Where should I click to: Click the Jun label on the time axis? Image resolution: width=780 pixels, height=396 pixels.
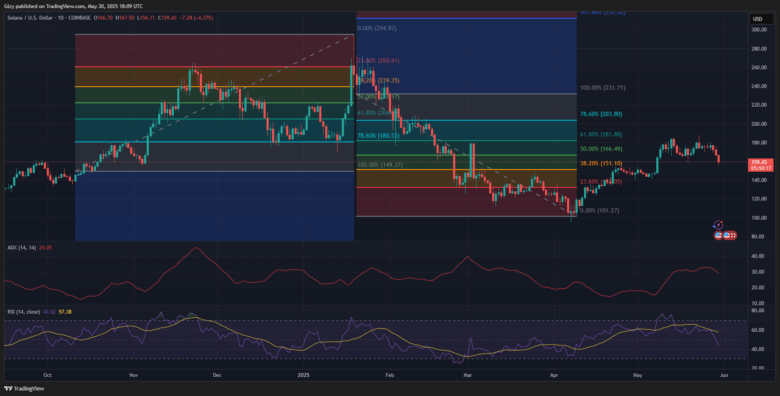click(x=723, y=377)
